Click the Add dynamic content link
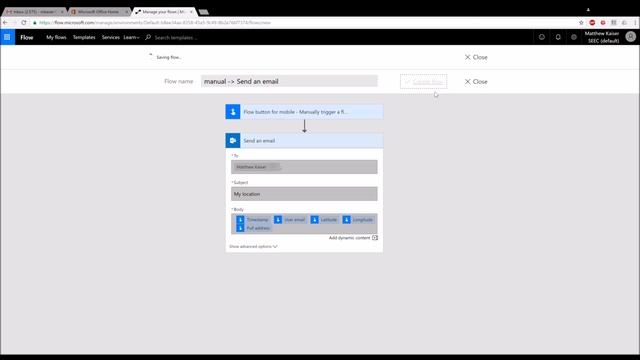Image resolution: width=640 pixels, height=360 pixels. pos(349,238)
